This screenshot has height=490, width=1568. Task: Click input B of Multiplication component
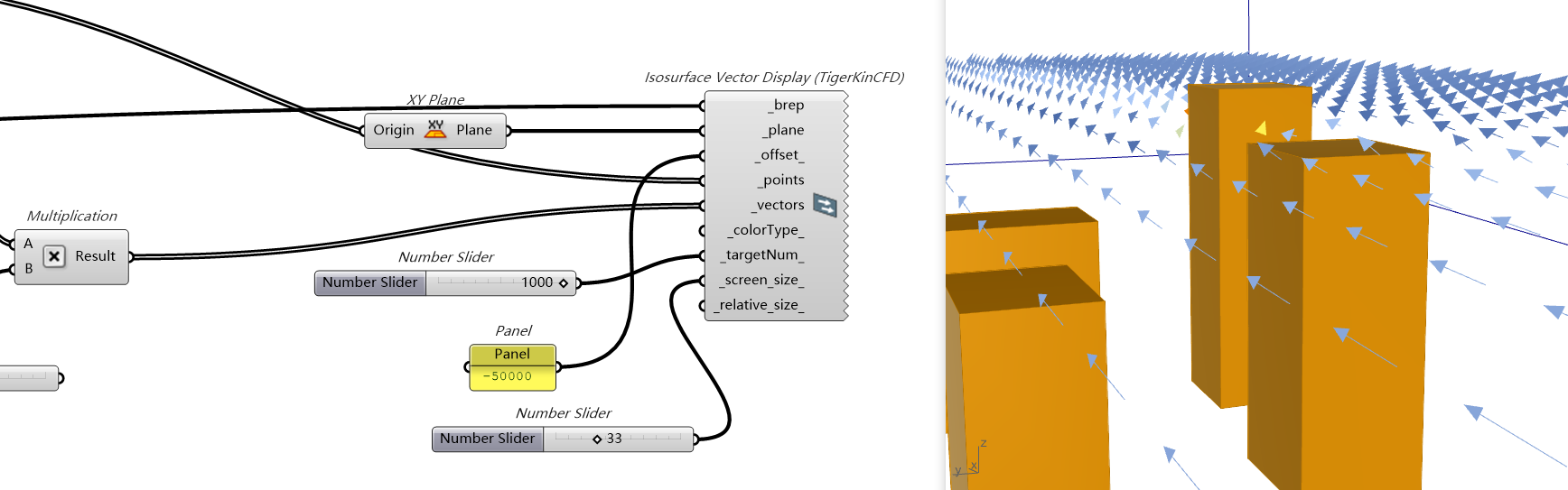(x=29, y=269)
